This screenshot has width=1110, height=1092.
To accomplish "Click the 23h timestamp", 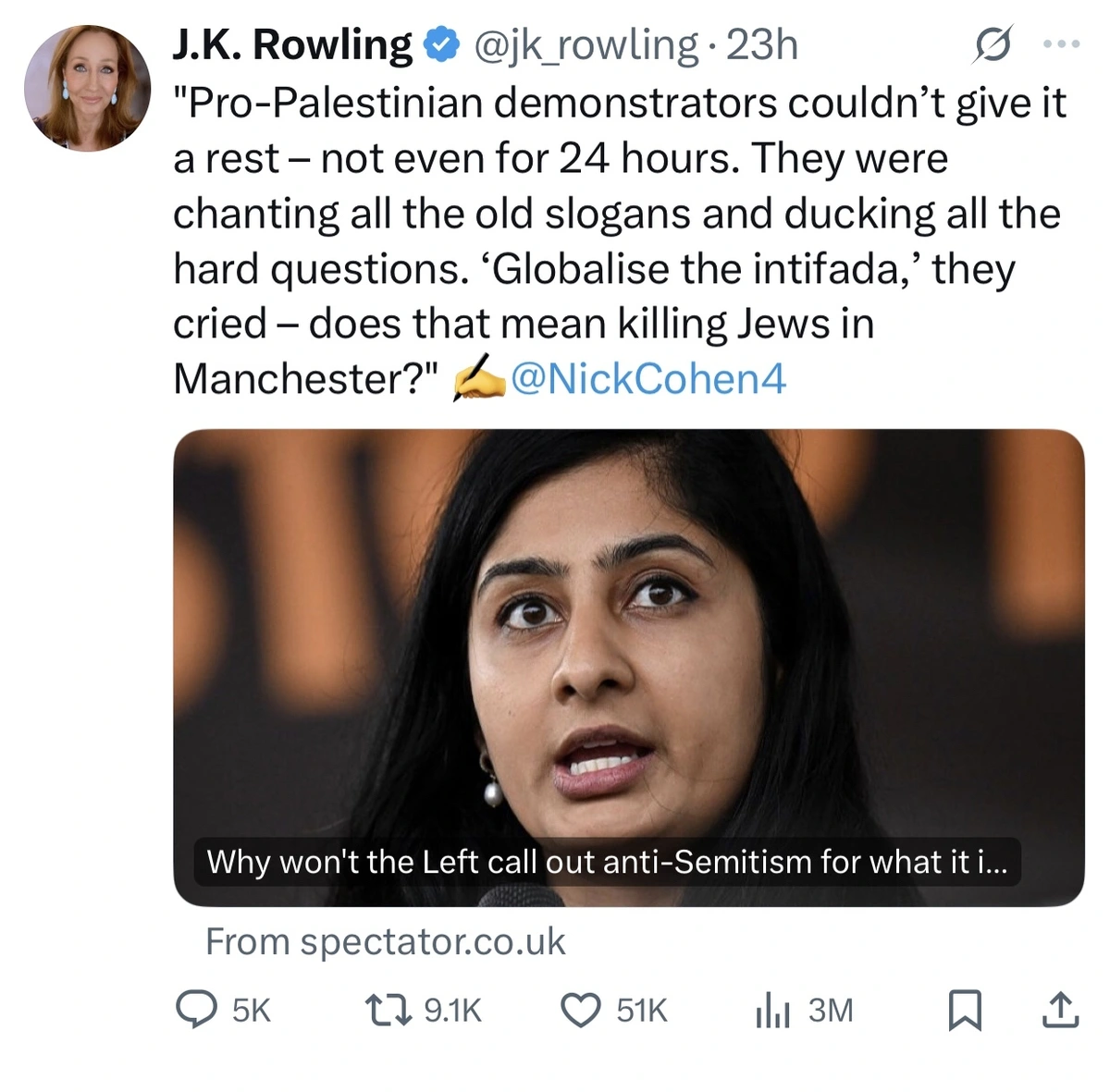I will click(x=761, y=44).
